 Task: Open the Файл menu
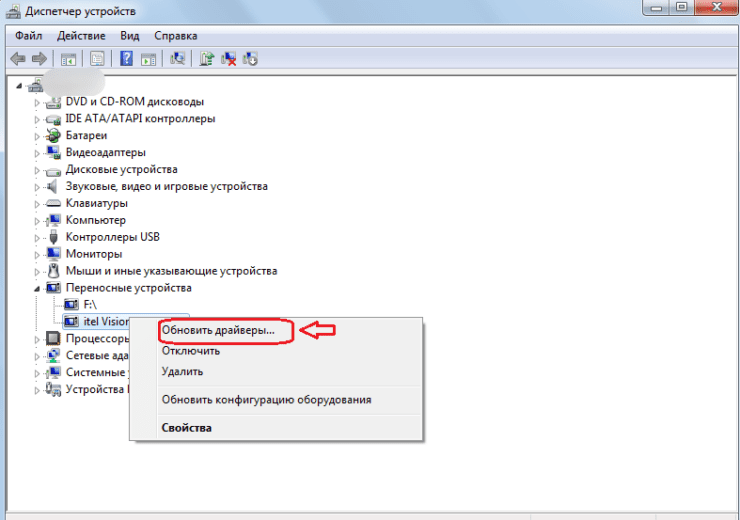pyautogui.click(x=28, y=36)
